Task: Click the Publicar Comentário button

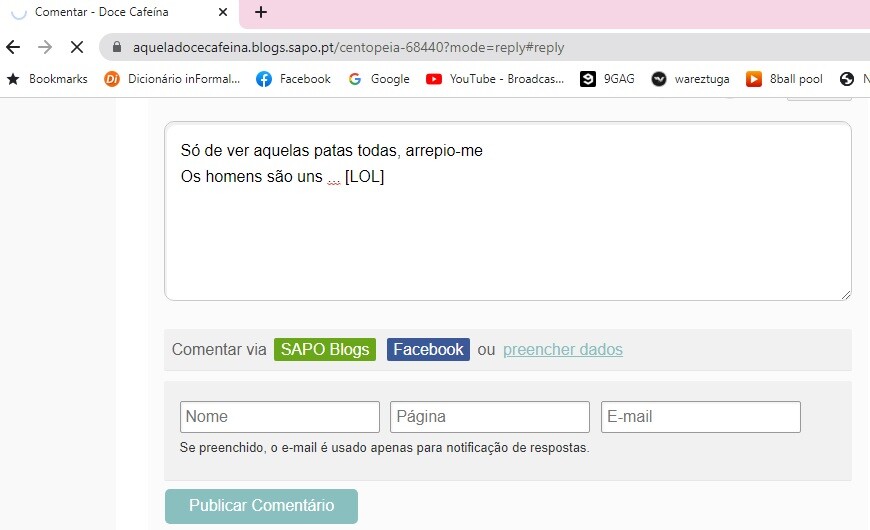Action: (x=261, y=506)
